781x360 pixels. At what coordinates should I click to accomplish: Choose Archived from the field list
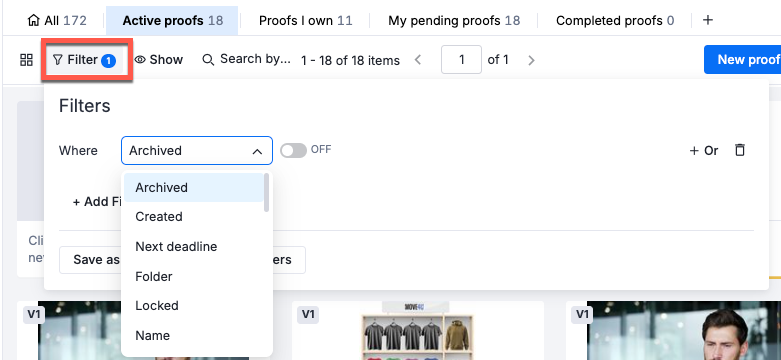[x=194, y=188]
